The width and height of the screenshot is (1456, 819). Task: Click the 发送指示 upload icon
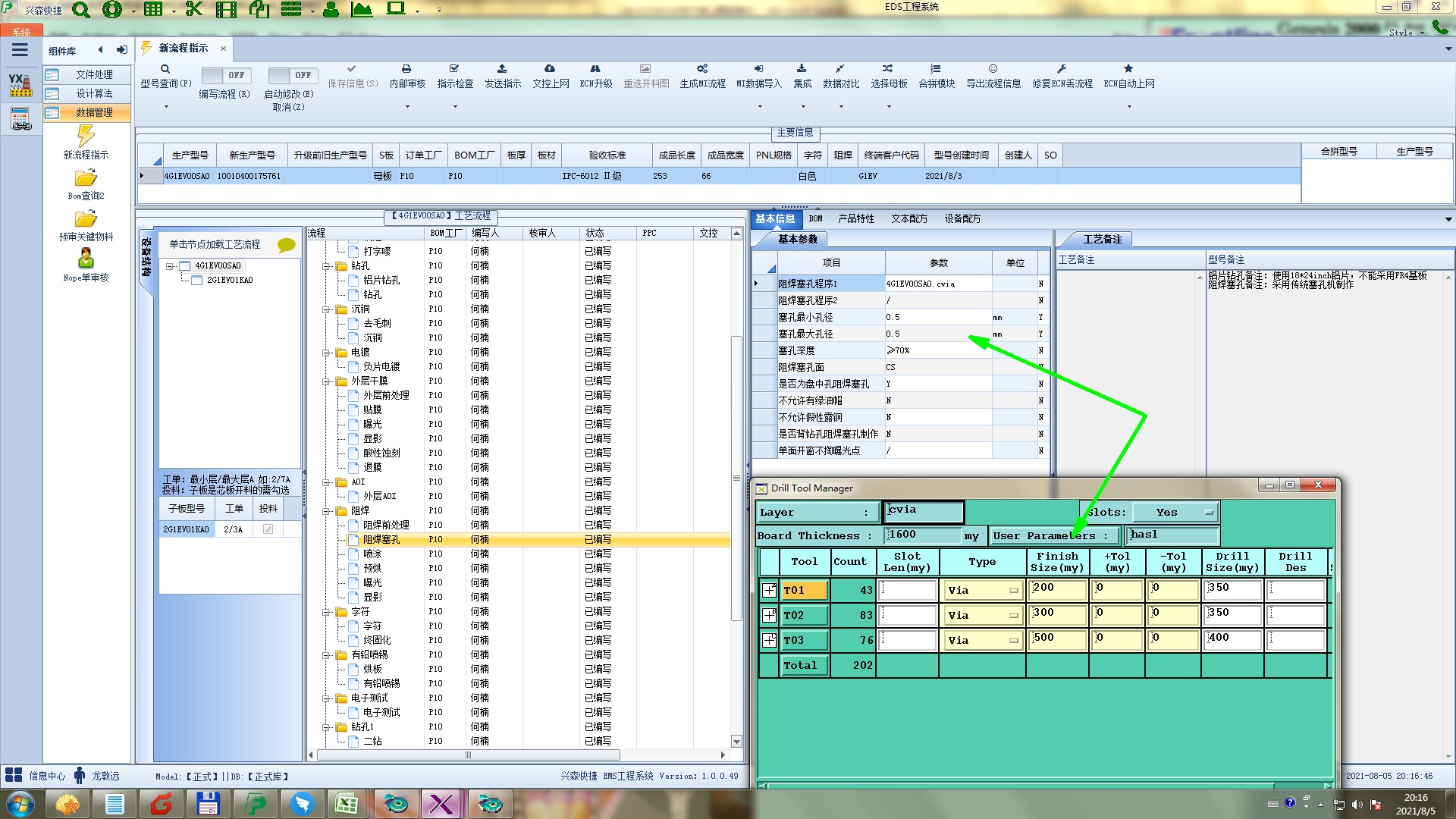(x=502, y=69)
